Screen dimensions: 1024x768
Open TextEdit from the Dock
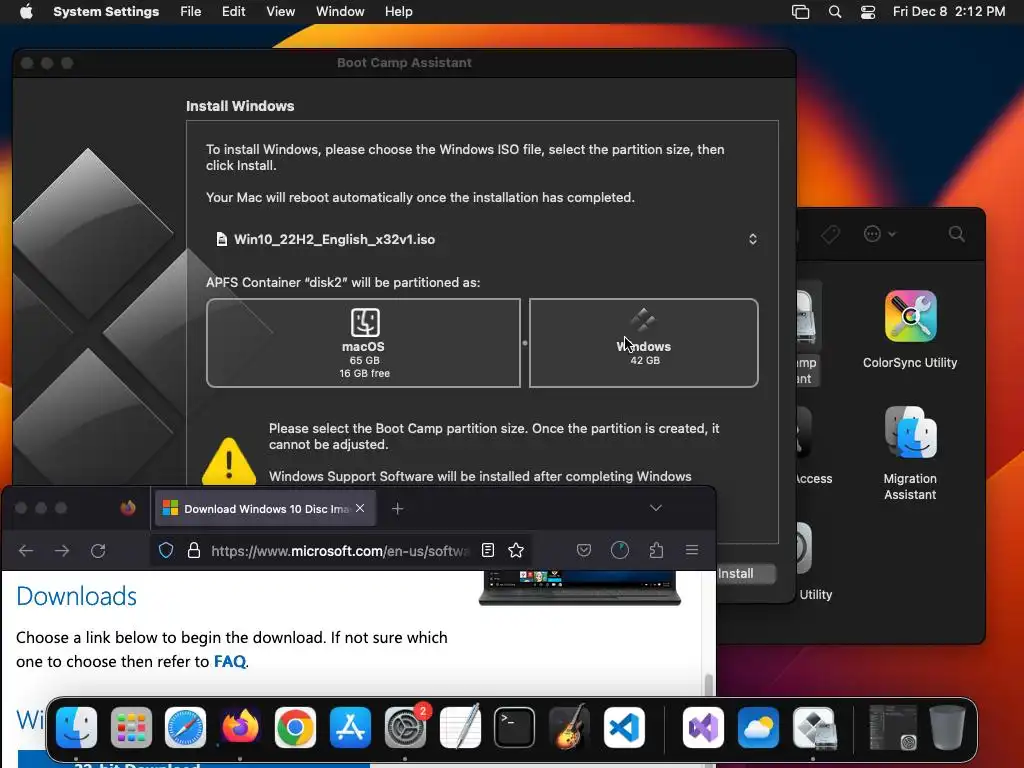point(460,727)
